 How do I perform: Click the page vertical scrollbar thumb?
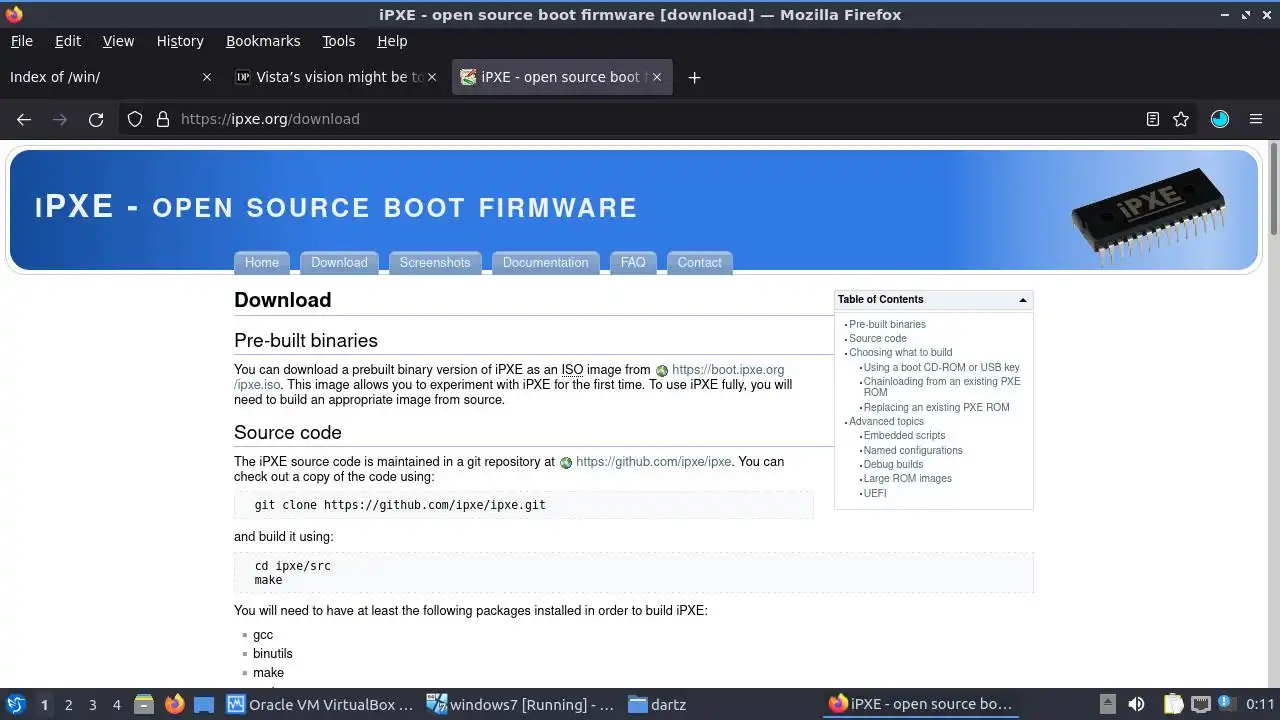tap(1273, 190)
